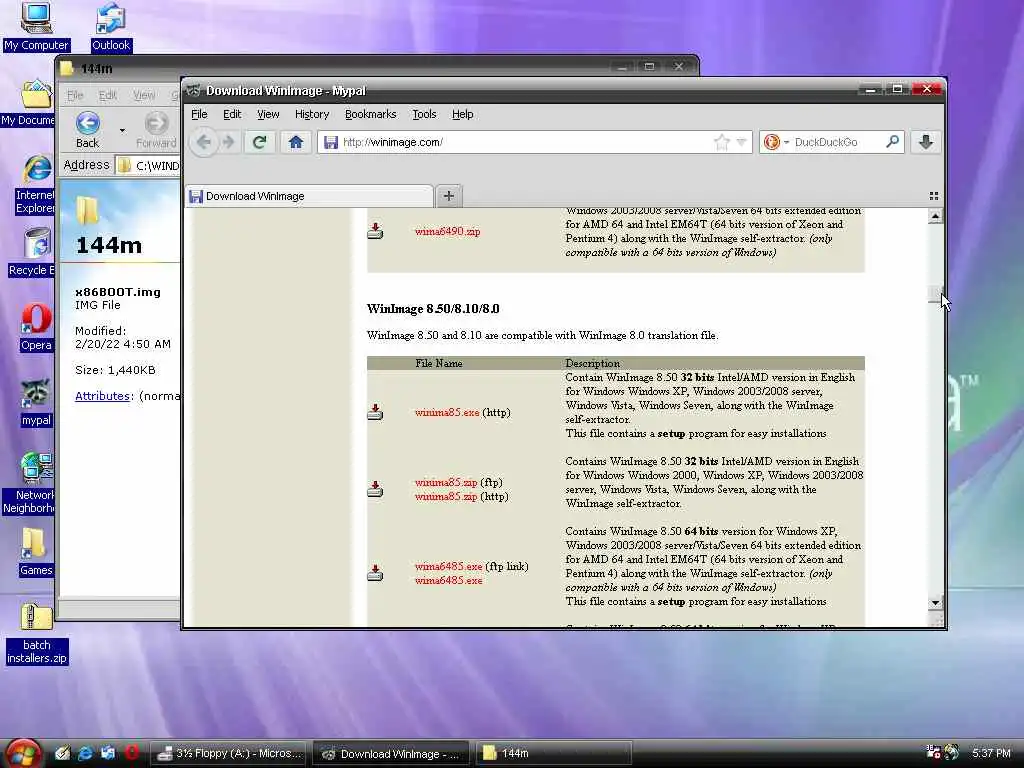
Task: Open Edit menu in 144m window
Action: point(108,95)
